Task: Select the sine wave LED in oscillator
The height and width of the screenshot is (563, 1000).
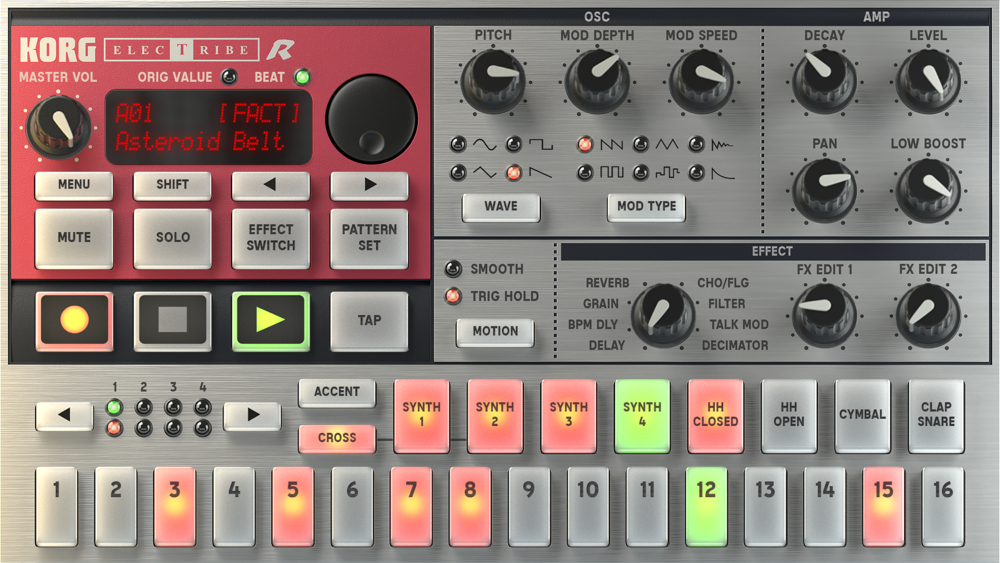Action: pyautogui.click(x=458, y=144)
